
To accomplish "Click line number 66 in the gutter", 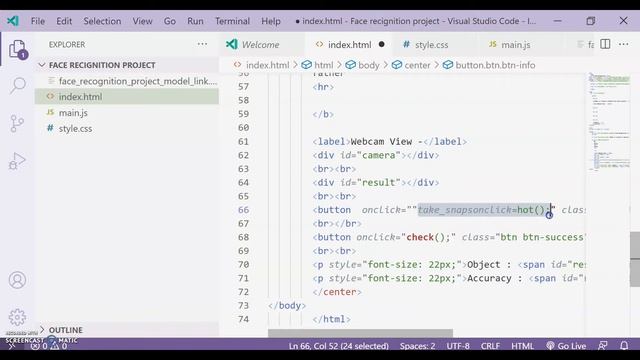I will point(243,210).
